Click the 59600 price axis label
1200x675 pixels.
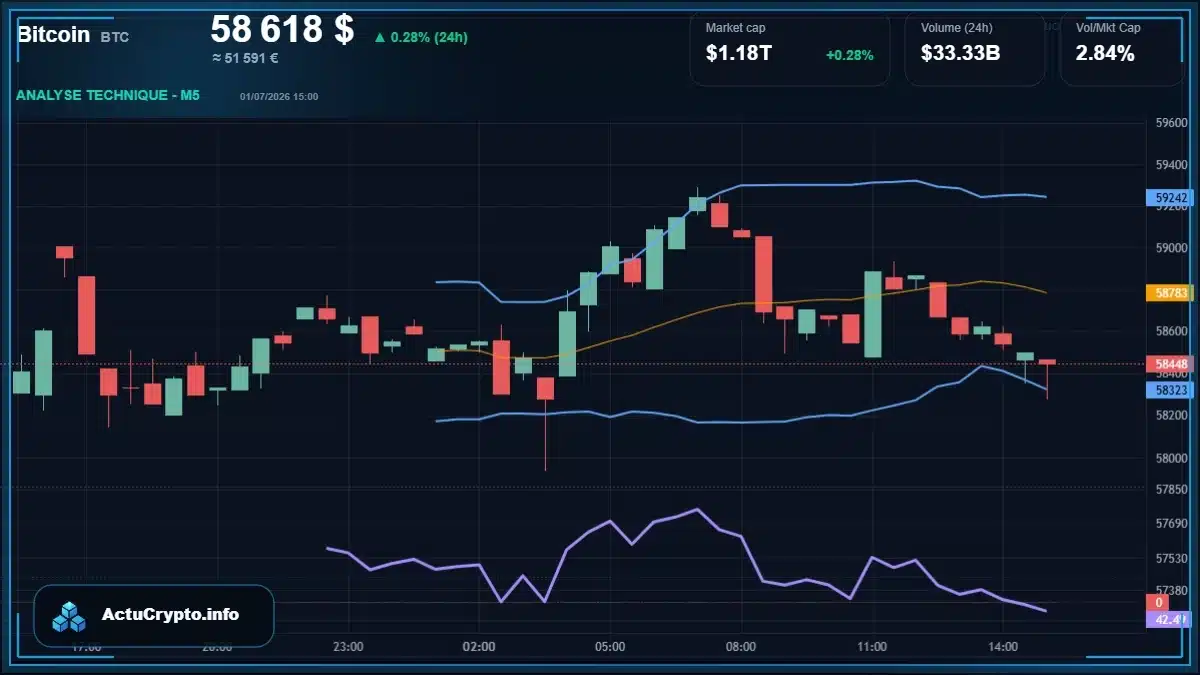coord(1170,123)
